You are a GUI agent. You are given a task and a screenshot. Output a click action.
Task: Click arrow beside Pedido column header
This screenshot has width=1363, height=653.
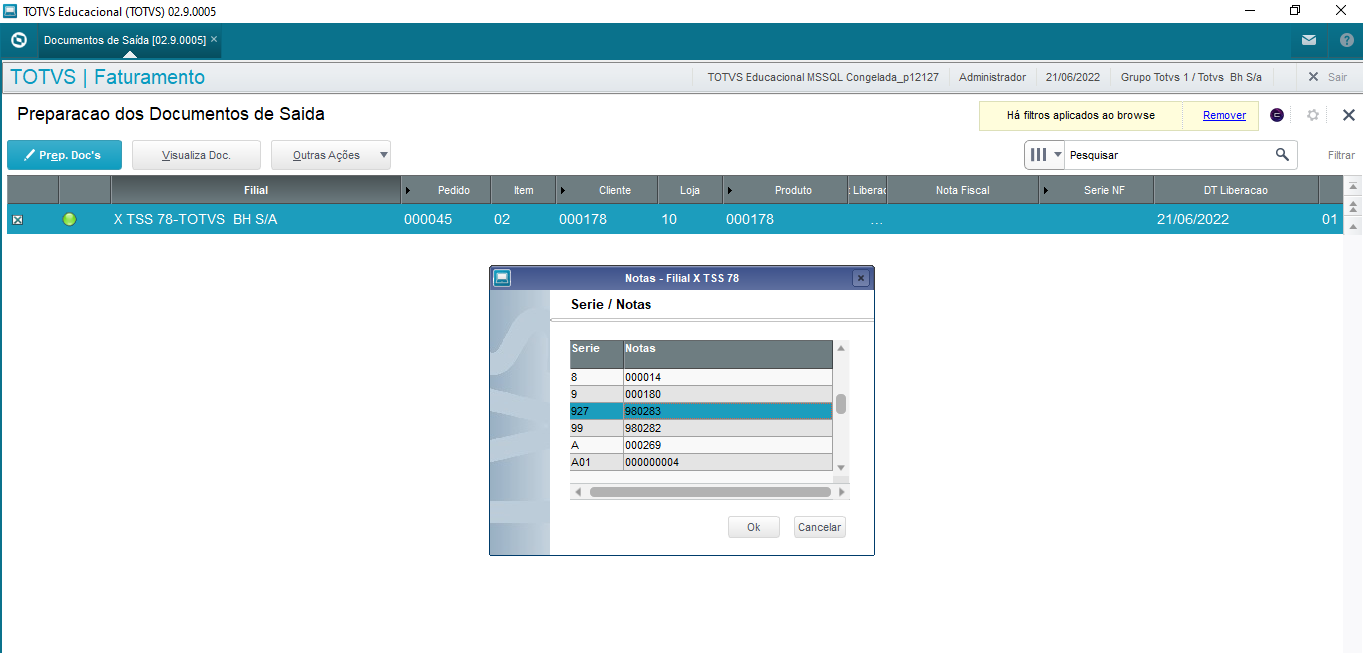pyautogui.click(x=407, y=190)
